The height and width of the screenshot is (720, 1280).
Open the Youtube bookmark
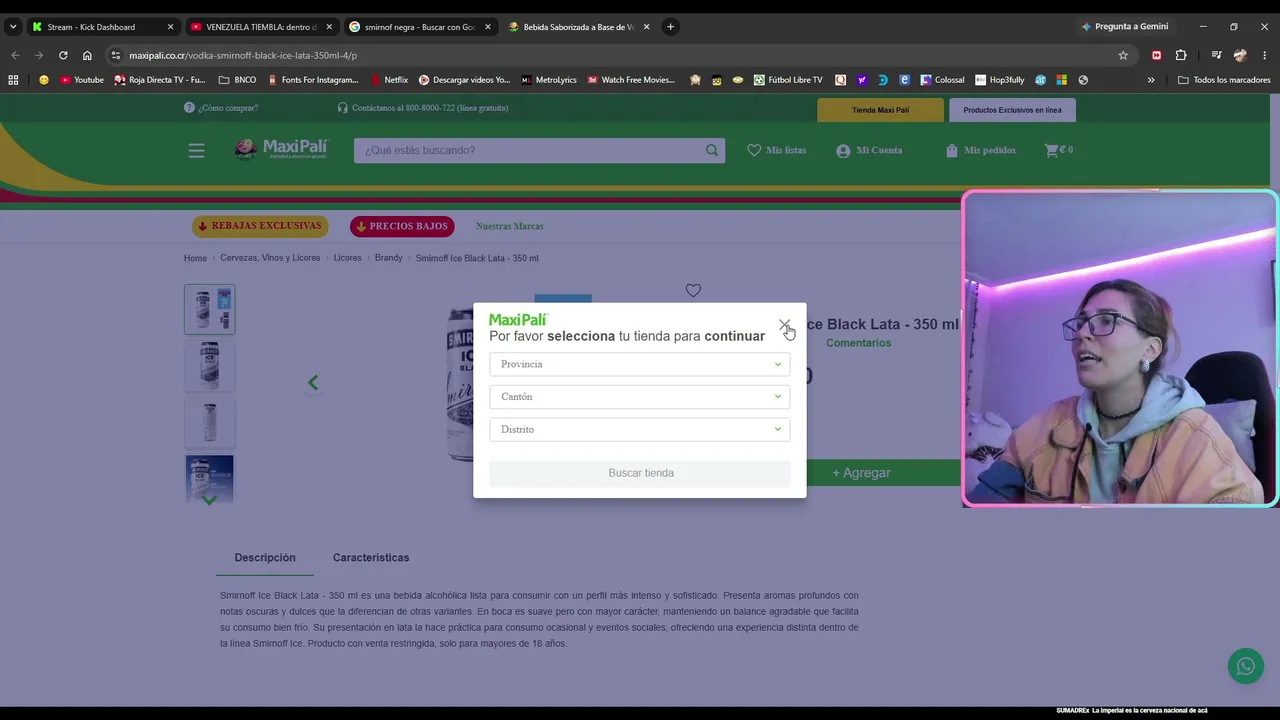[82, 80]
